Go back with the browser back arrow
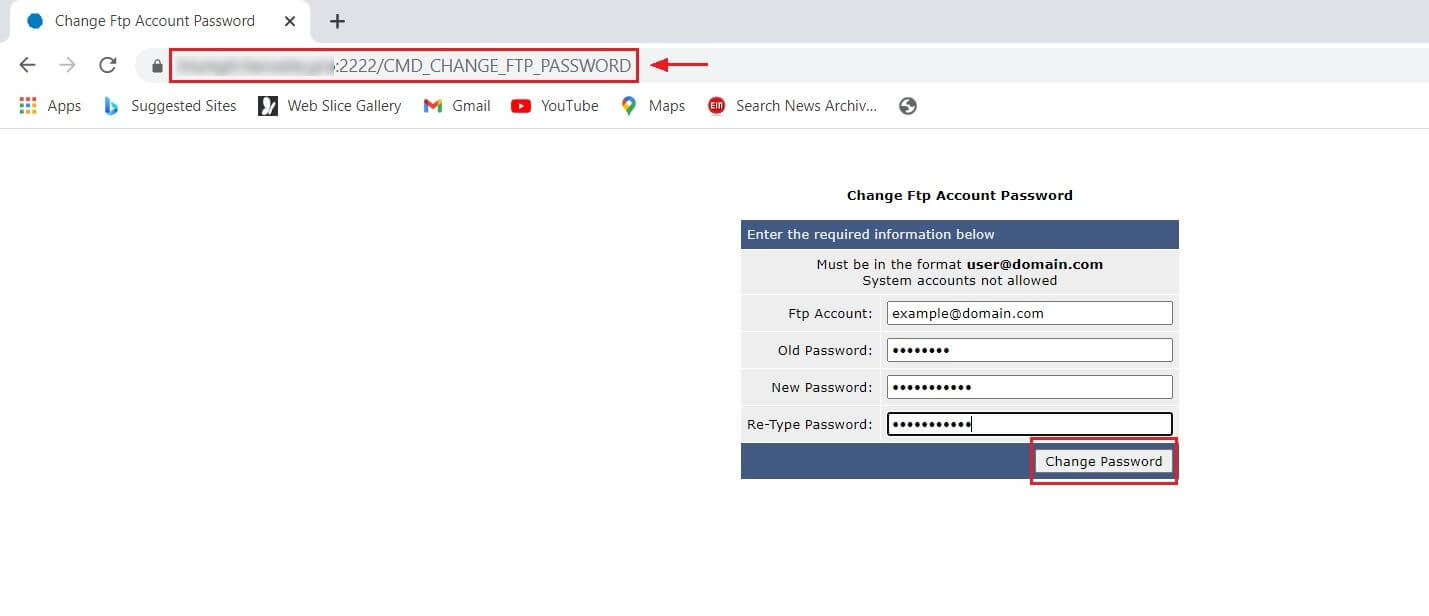This screenshot has width=1429, height=616. pos(28,65)
